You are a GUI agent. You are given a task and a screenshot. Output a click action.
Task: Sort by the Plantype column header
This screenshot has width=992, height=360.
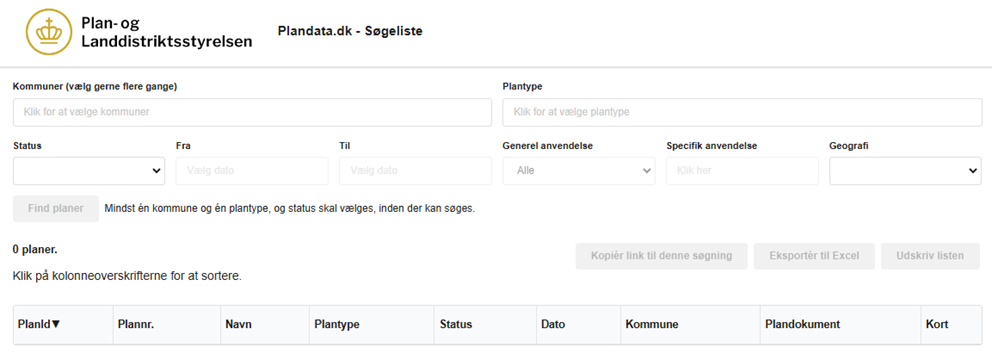pyautogui.click(x=337, y=325)
